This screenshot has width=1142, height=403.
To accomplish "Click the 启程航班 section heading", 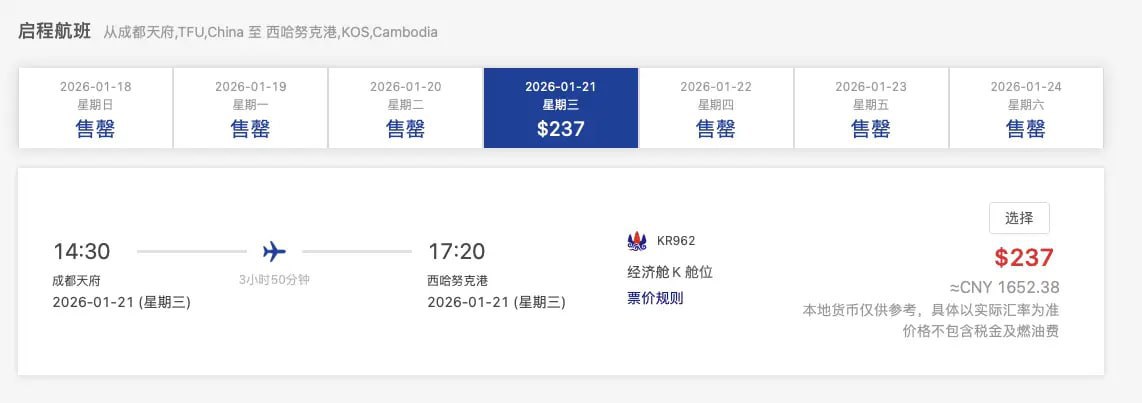I will (x=55, y=31).
